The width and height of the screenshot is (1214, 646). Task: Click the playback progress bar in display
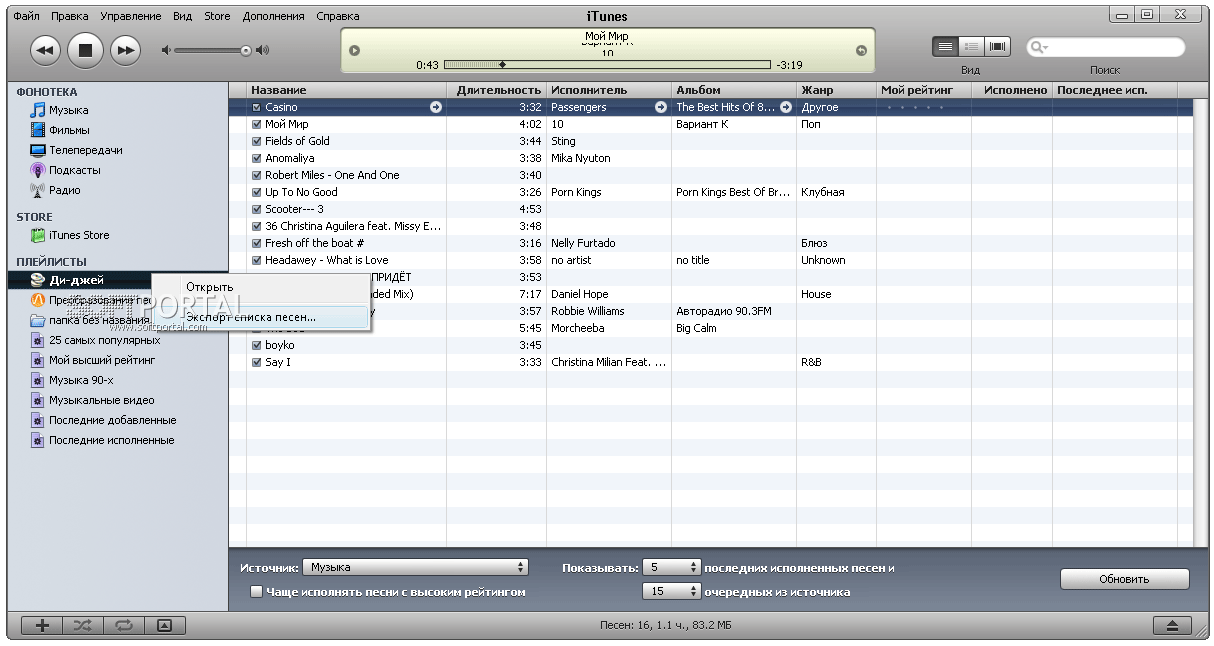[x=607, y=64]
